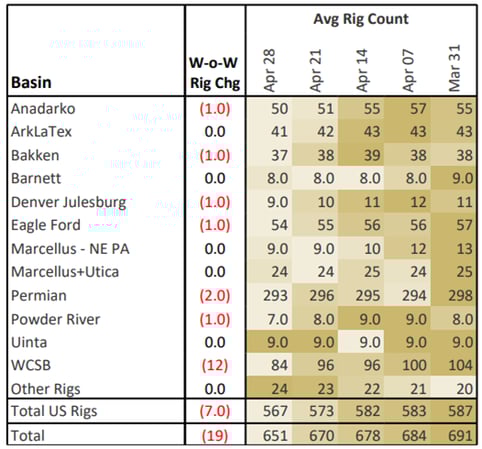Select Denver Julesburg Apr 07 value 12
This screenshot has height=449, width=482.
pos(418,202)
